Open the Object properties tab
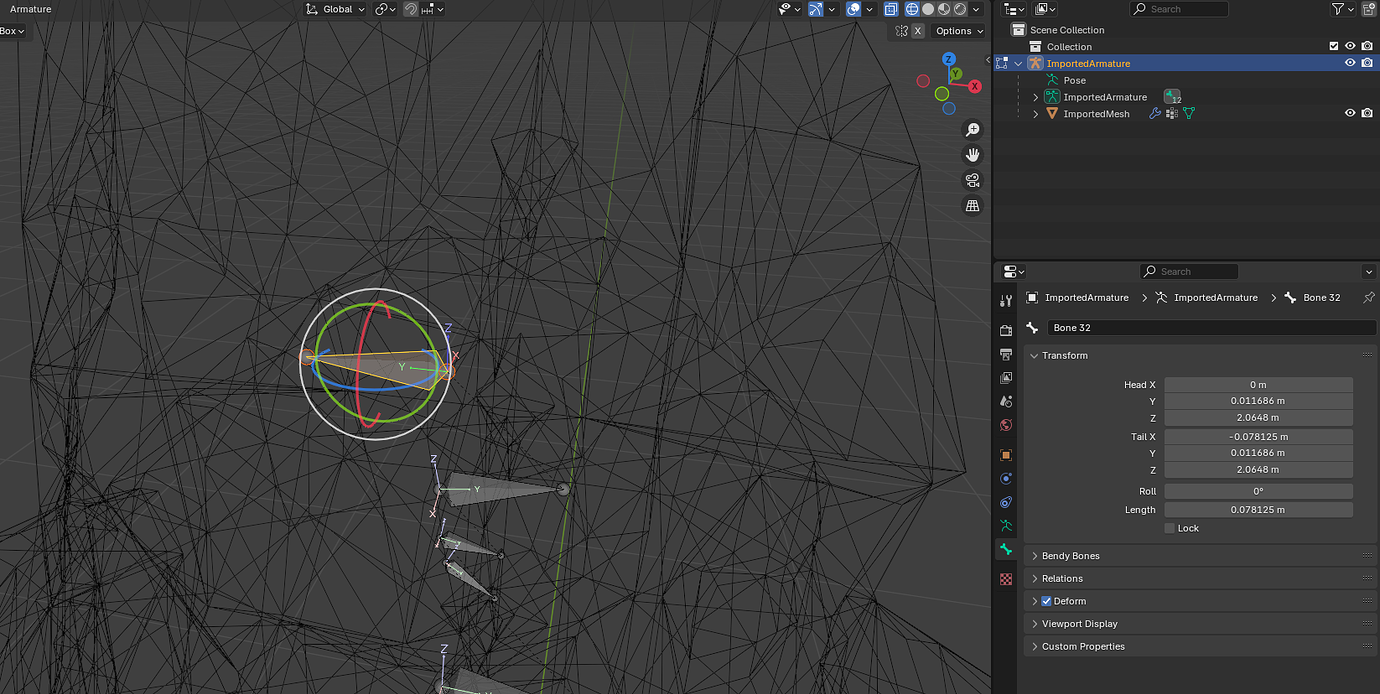The width and height of the screenshot is (1380, 694). tap(1006, 455)
